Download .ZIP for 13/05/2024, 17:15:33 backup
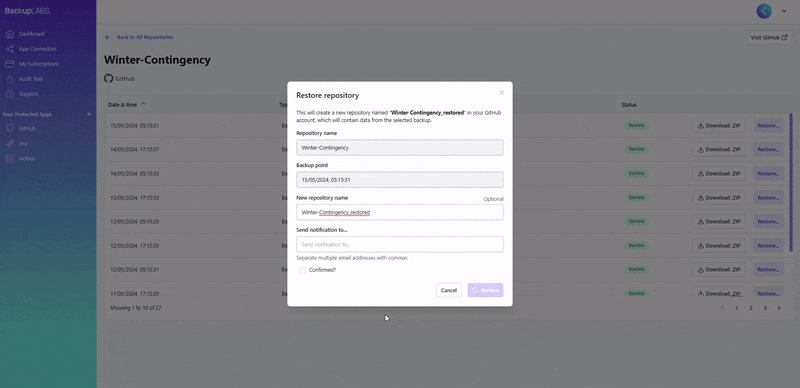Screen dimensions: 800x388 click(x=718, y=198)
